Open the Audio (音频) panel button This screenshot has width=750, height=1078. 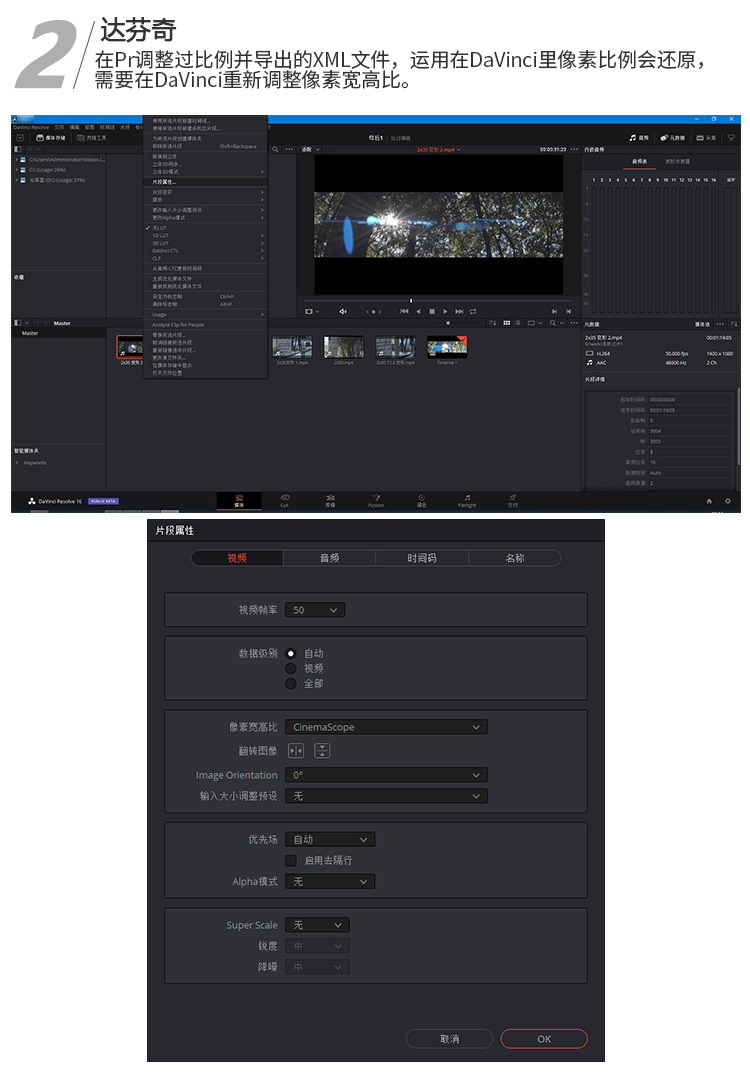coord(639,138)
